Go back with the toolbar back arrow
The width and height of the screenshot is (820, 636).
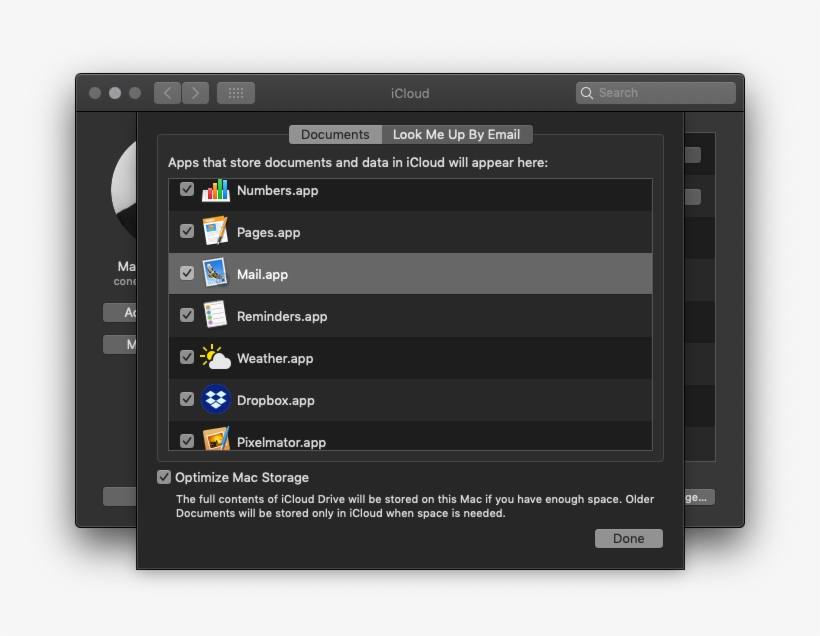(167, 93)
